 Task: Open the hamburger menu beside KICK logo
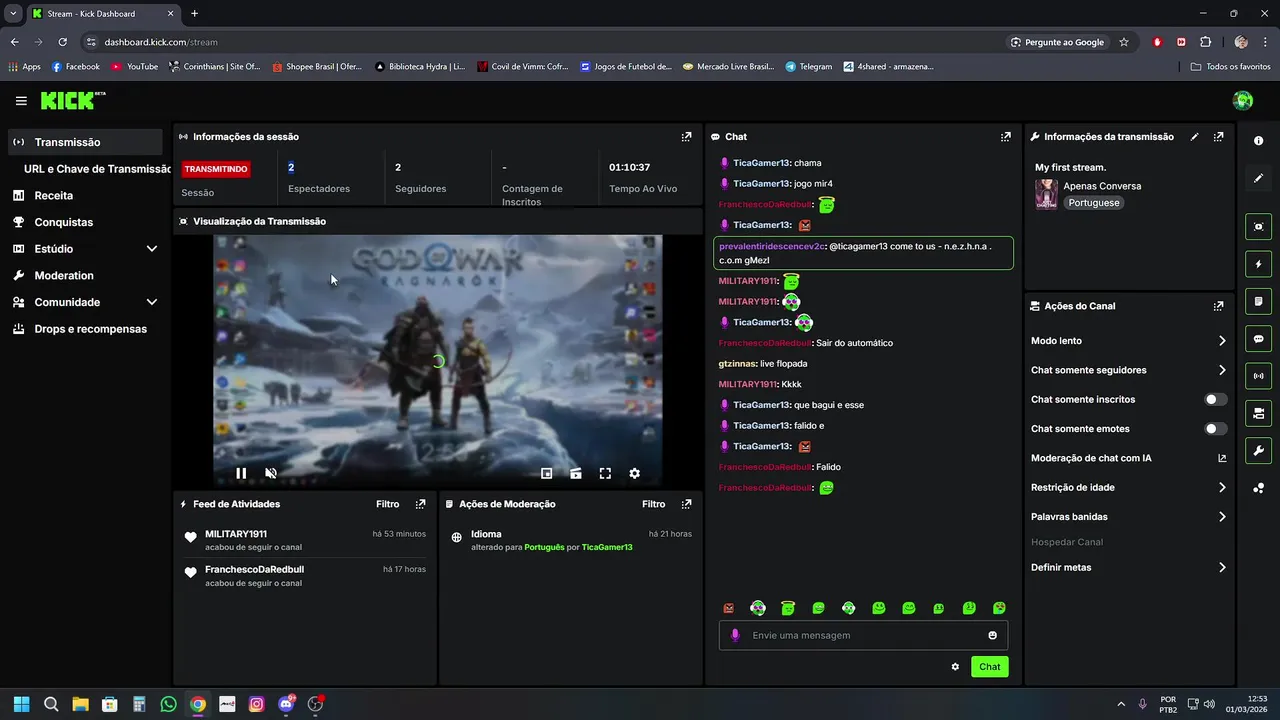coord(21,101)
